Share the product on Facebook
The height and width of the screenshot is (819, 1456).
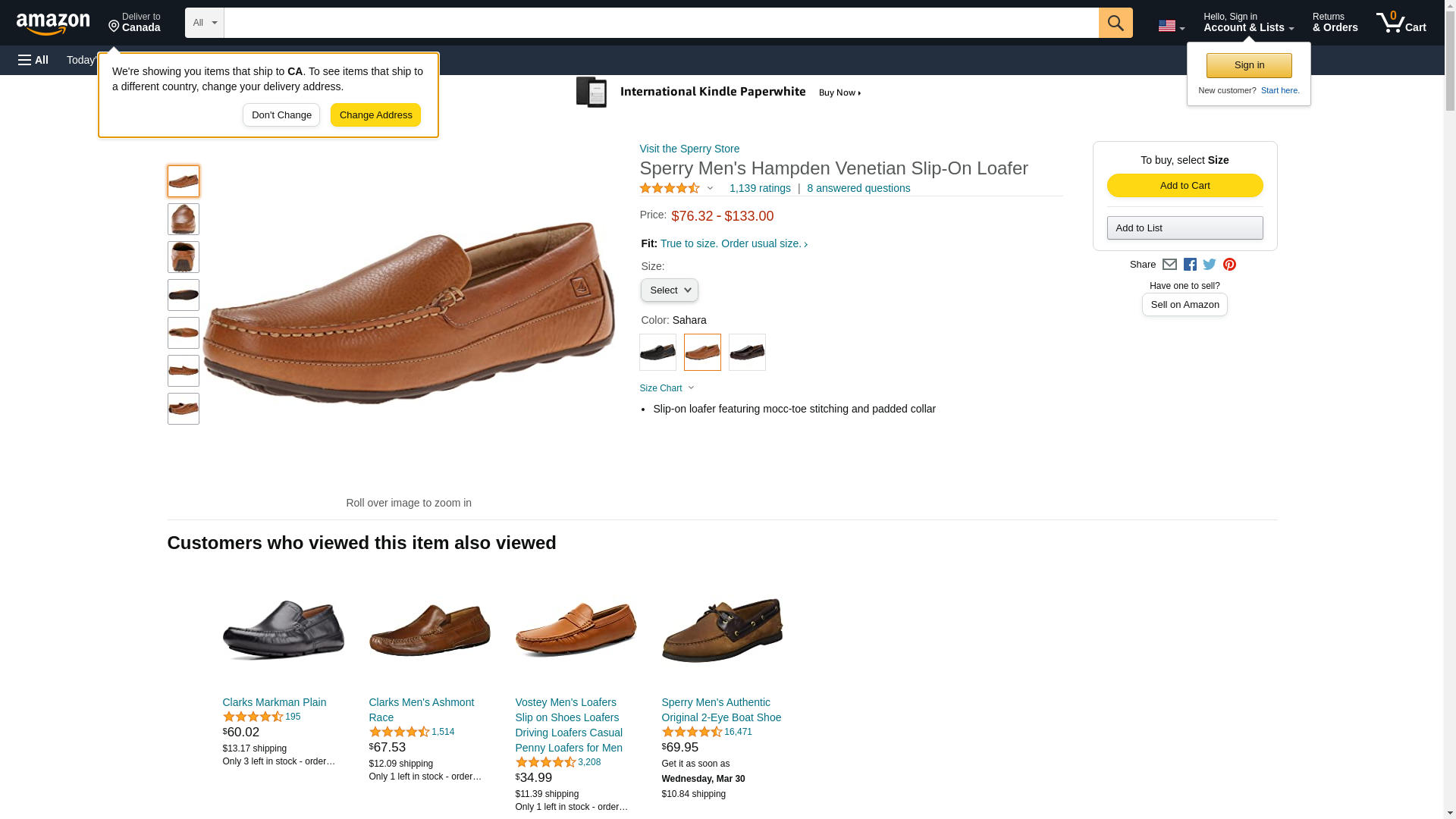tap(1189, 265)
